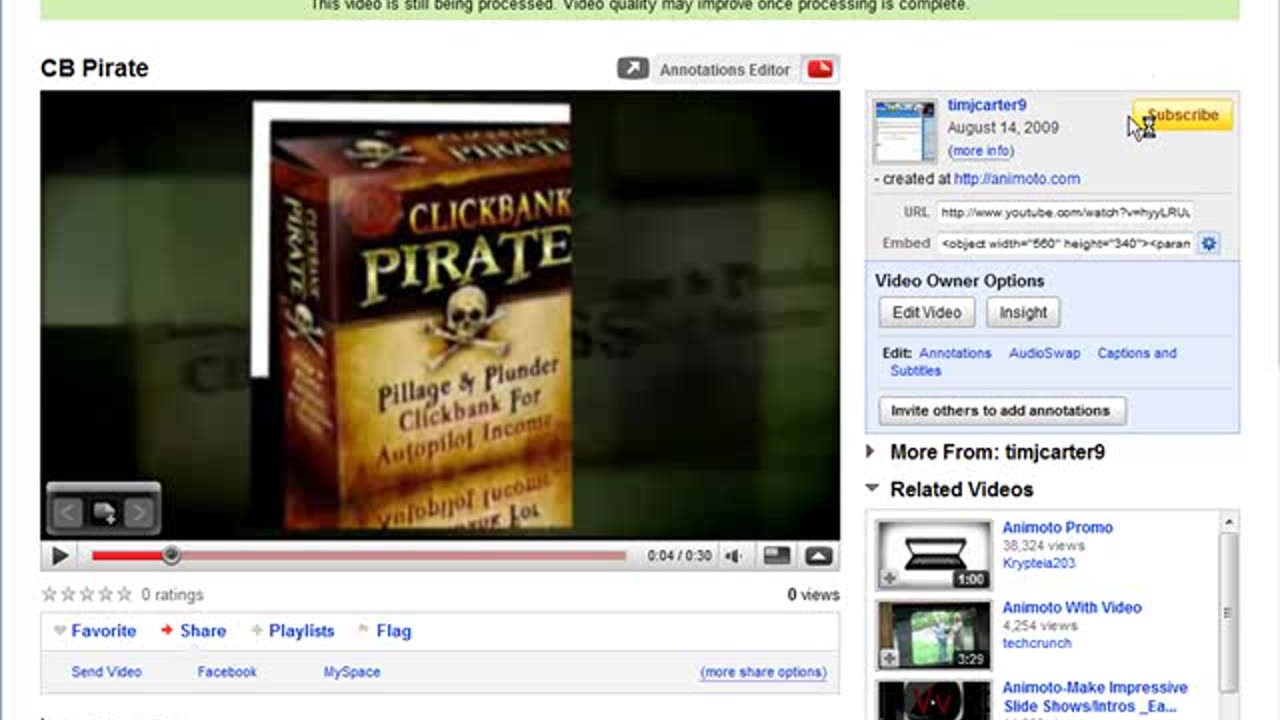Click the pop-out arrow icon beside Annotations Editor
This screenshot has height=720, width=1280.
click(633, 69)
